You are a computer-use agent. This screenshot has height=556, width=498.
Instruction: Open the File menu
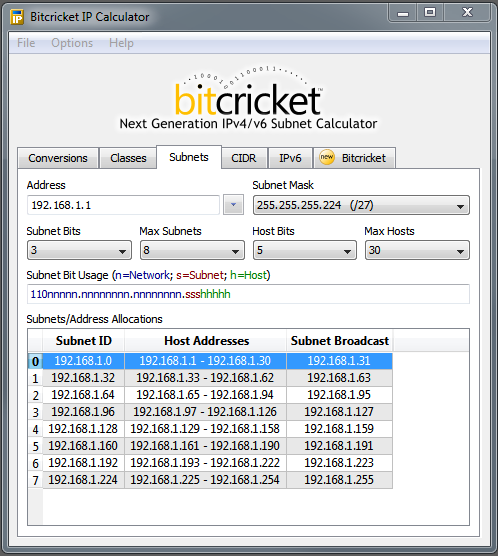pos(26,43)
